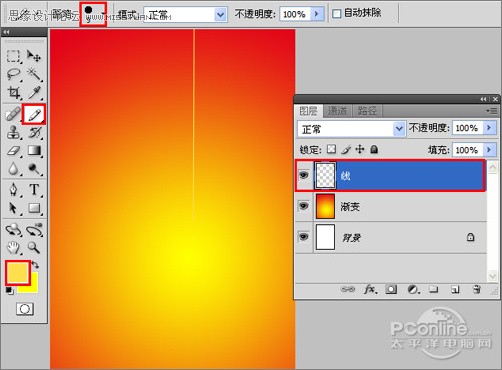Viewport: 502px width, 370px height.
Task: Pick the Dodge tool
Action: click(34, 169)
